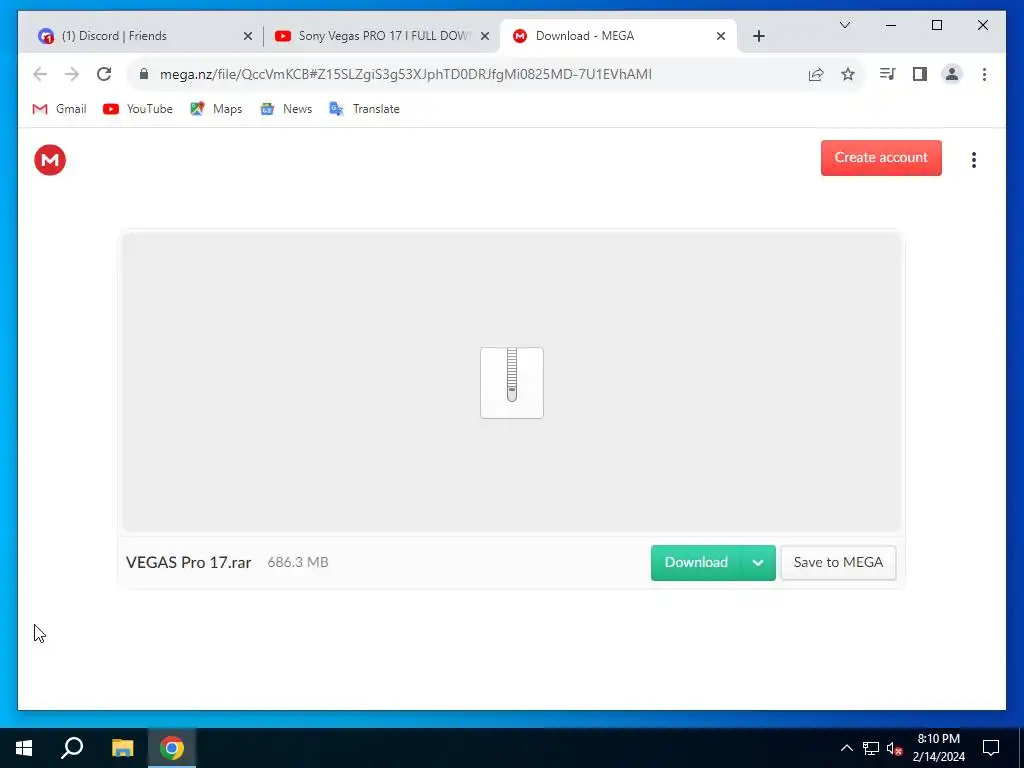The width and height of the screenshot is (1024, 768).
Task: Close the Download - MEGA tab
Action: tap(720, 36)
